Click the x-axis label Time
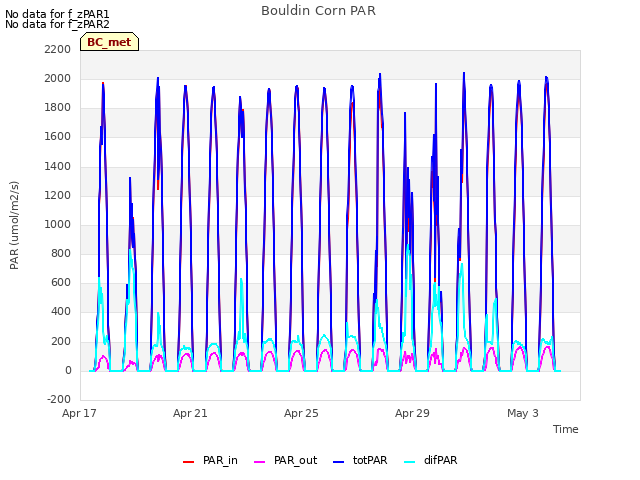The image size is (640, 480). 566,429
